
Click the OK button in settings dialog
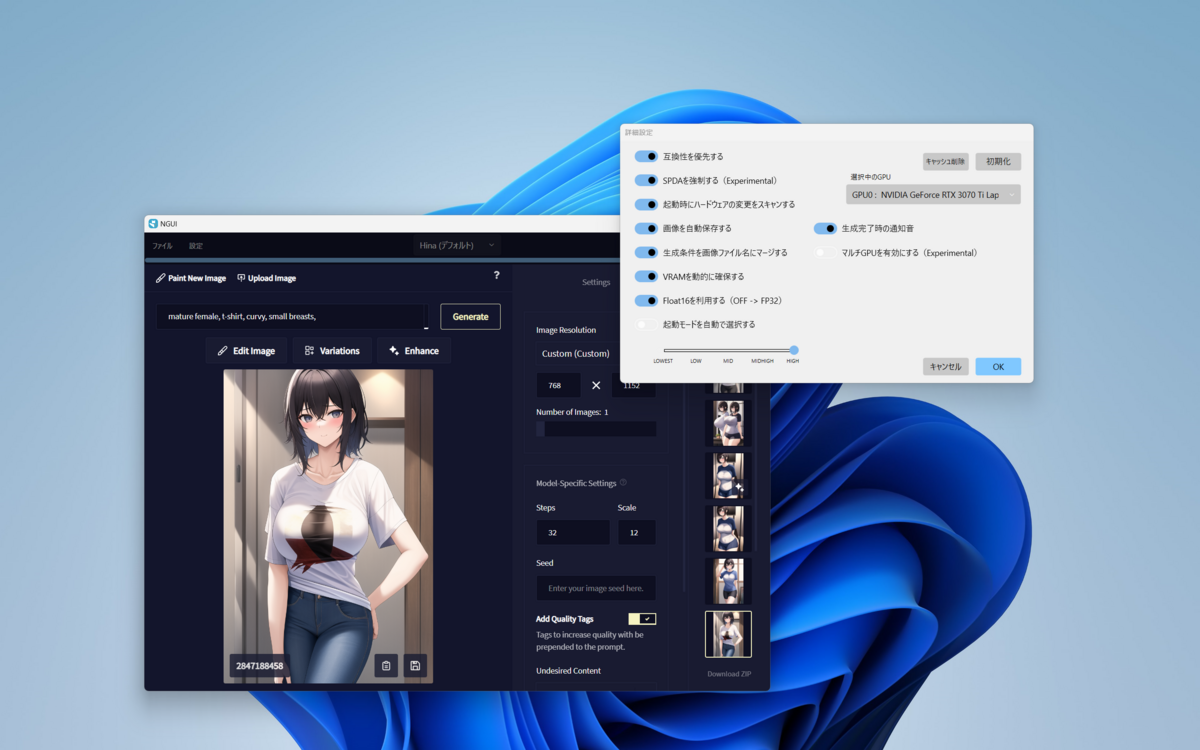[997, 367]
